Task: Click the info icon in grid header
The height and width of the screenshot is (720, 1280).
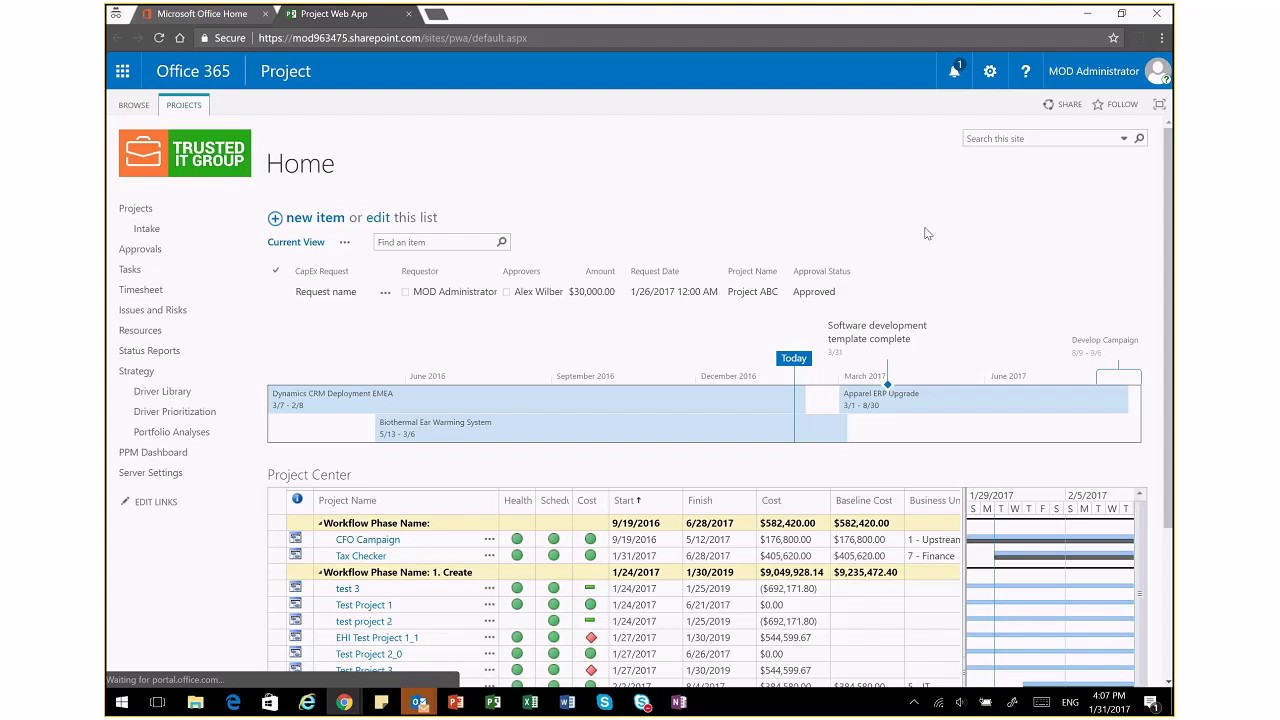Action: click(x=297, y=499)
